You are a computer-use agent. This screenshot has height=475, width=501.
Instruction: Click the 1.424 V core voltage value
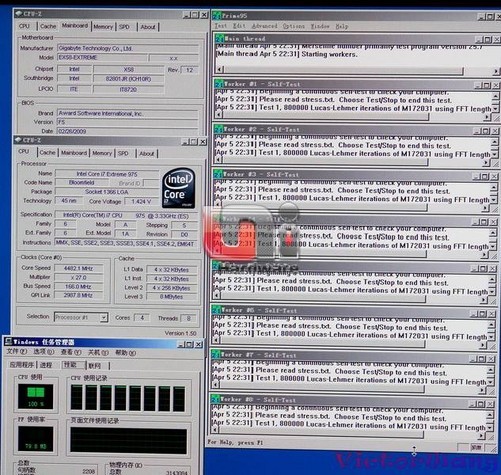(141, 201)
